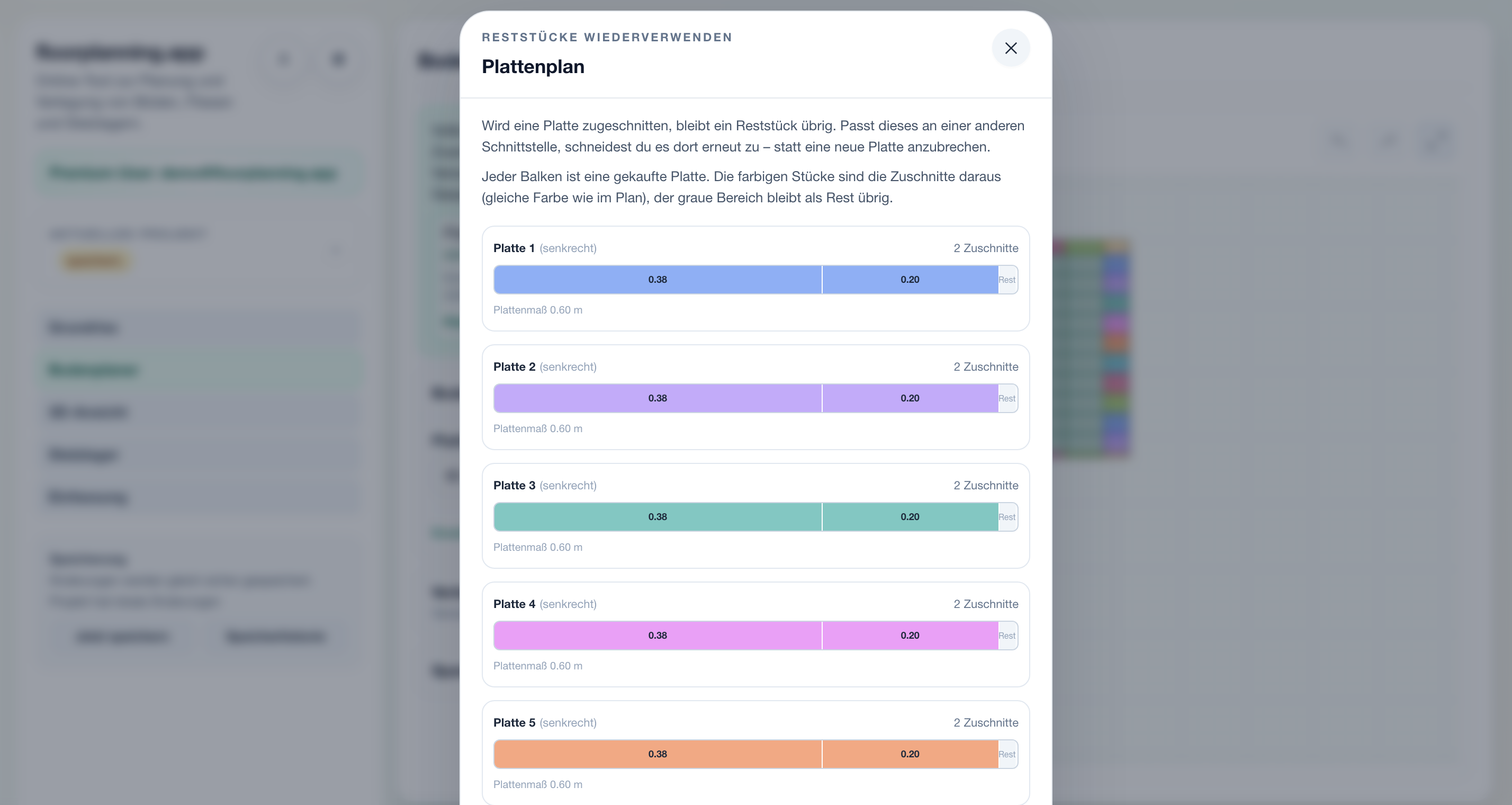Select the pink 0.38 cut in Platte 4

coord(658,636)
